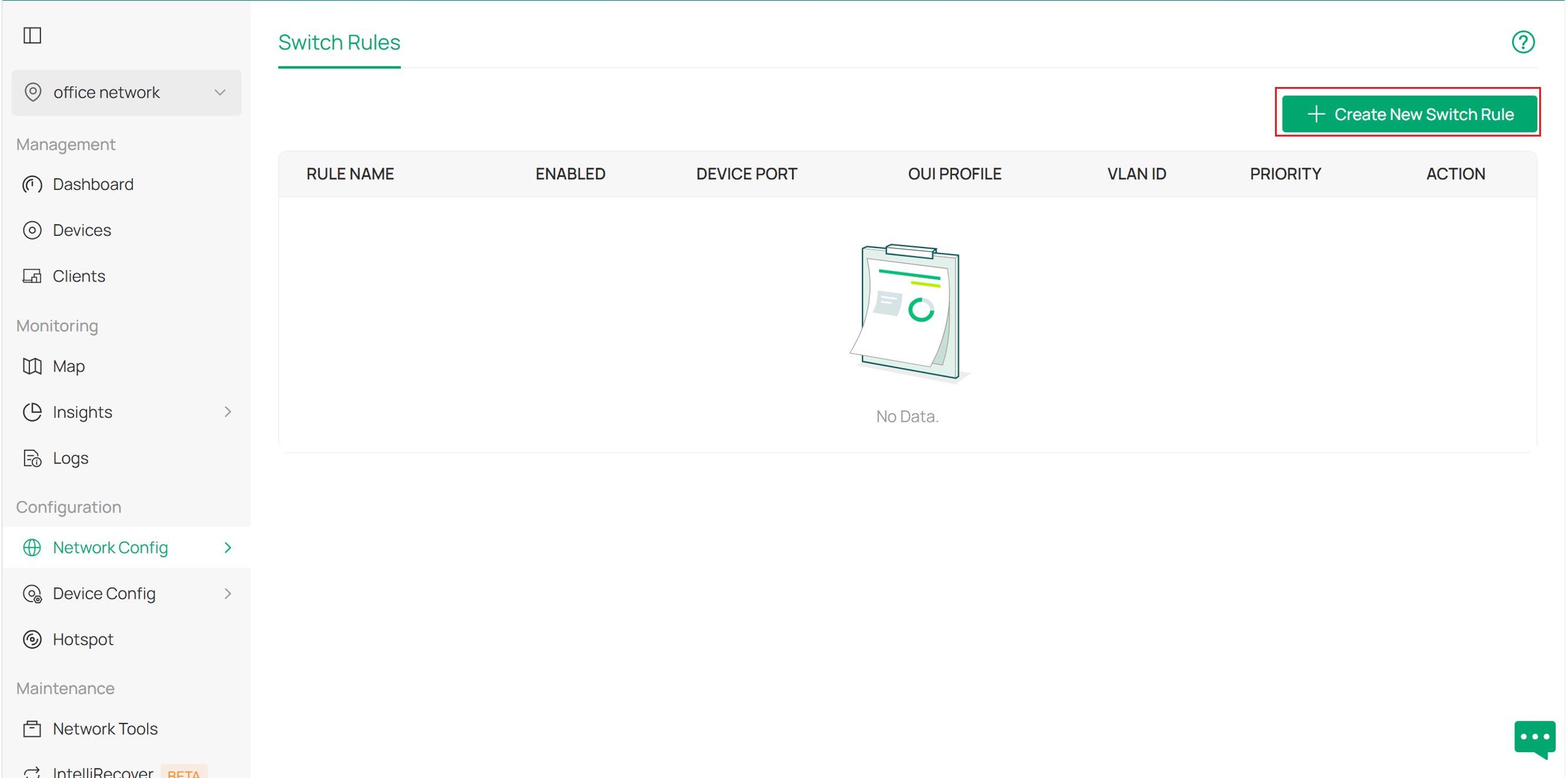This screenshot has width=1568, height=778.
Task: Click the RULE NAME column header
Action: (350, 174)
